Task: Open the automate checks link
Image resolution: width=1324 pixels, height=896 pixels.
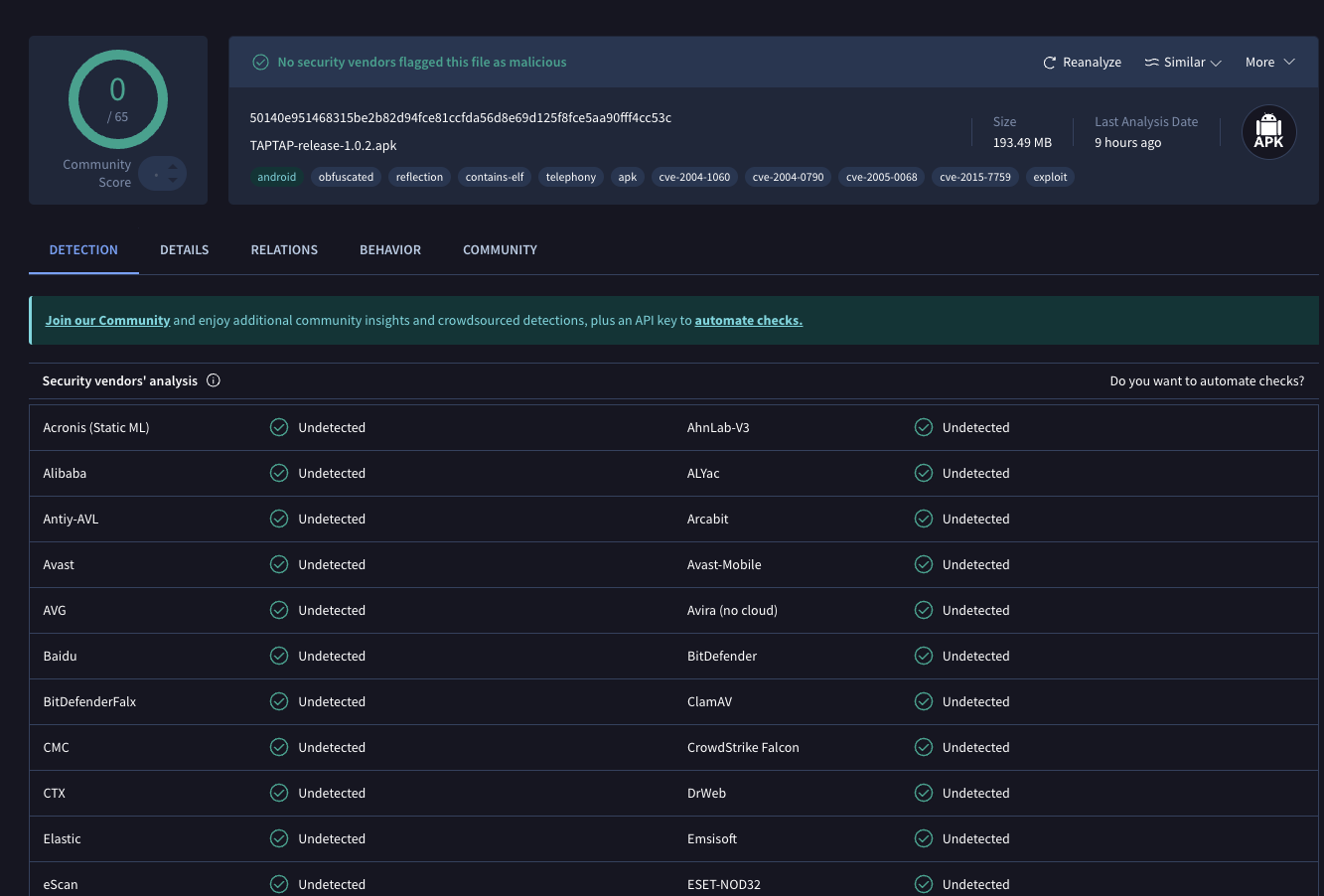Action: (749, 320)
